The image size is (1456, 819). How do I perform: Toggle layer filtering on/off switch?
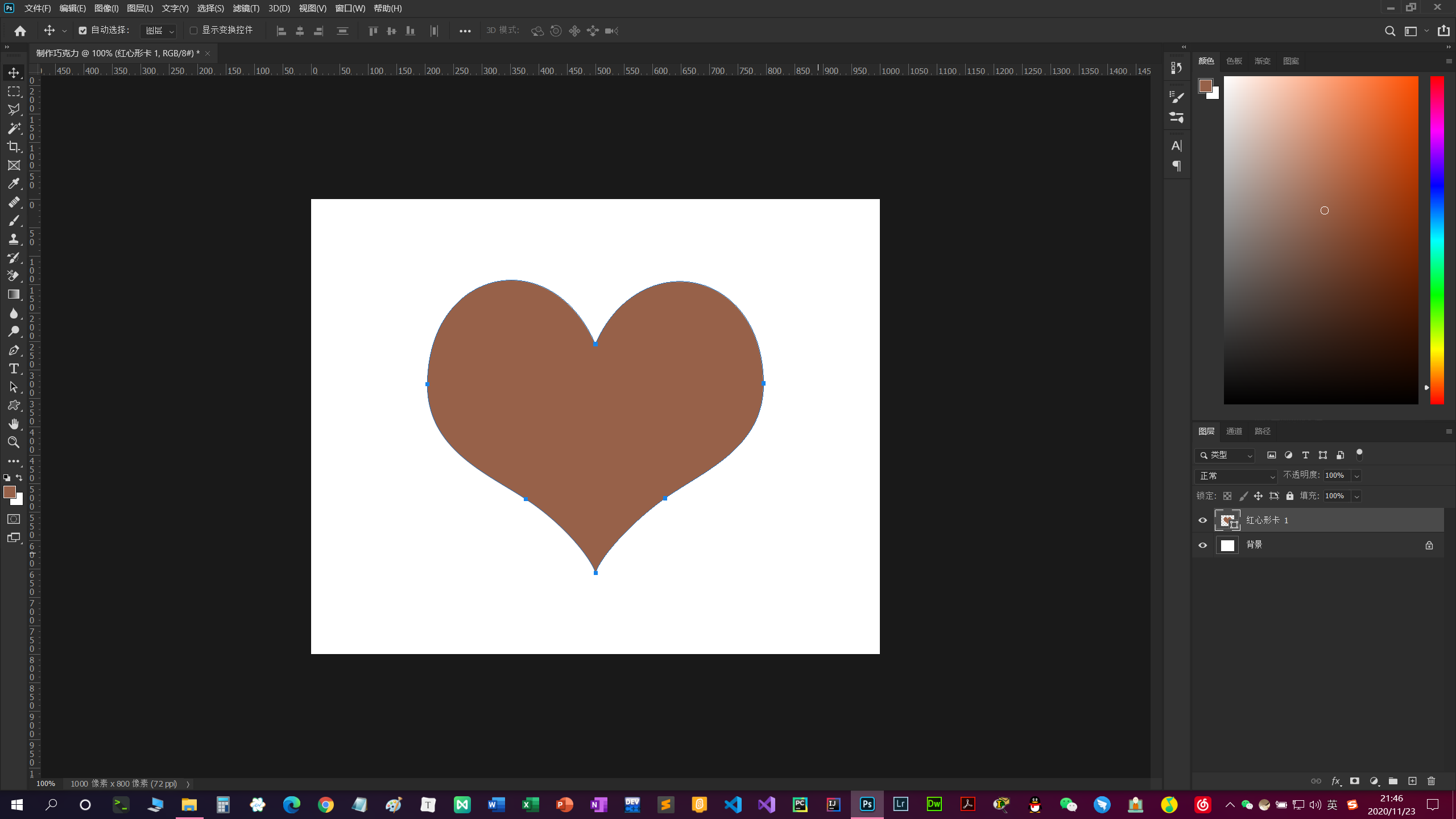pyautogui.click(x=1359, y=454)
